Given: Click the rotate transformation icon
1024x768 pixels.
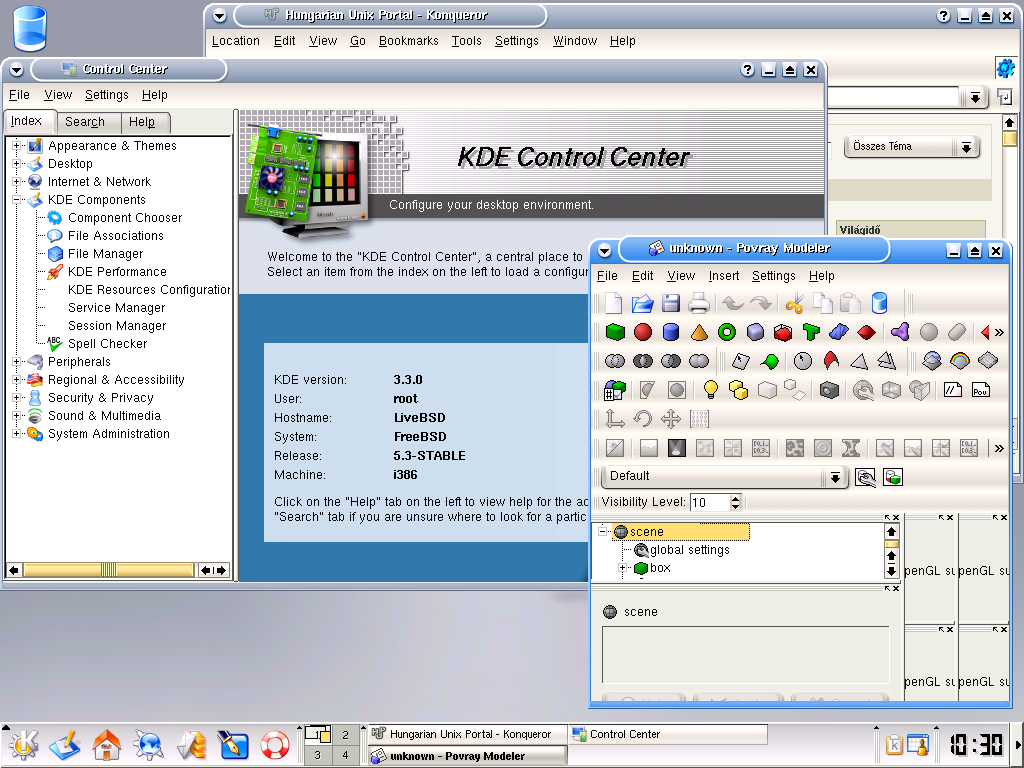Looking at the screenshot, I should click(643, 419).
